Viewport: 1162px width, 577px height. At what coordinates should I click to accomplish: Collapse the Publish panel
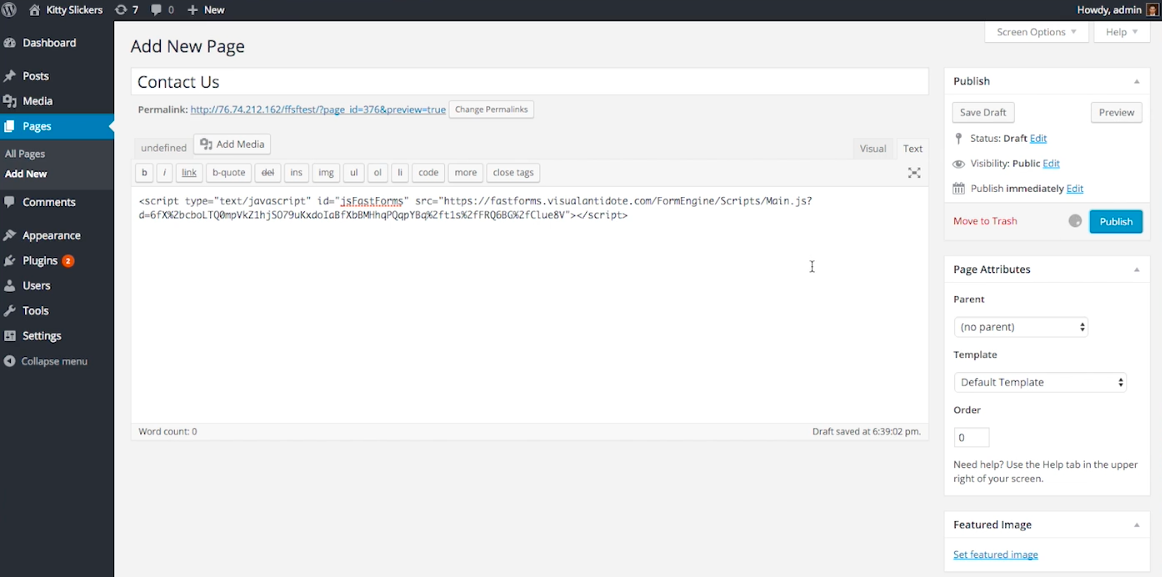point(1136,81)
